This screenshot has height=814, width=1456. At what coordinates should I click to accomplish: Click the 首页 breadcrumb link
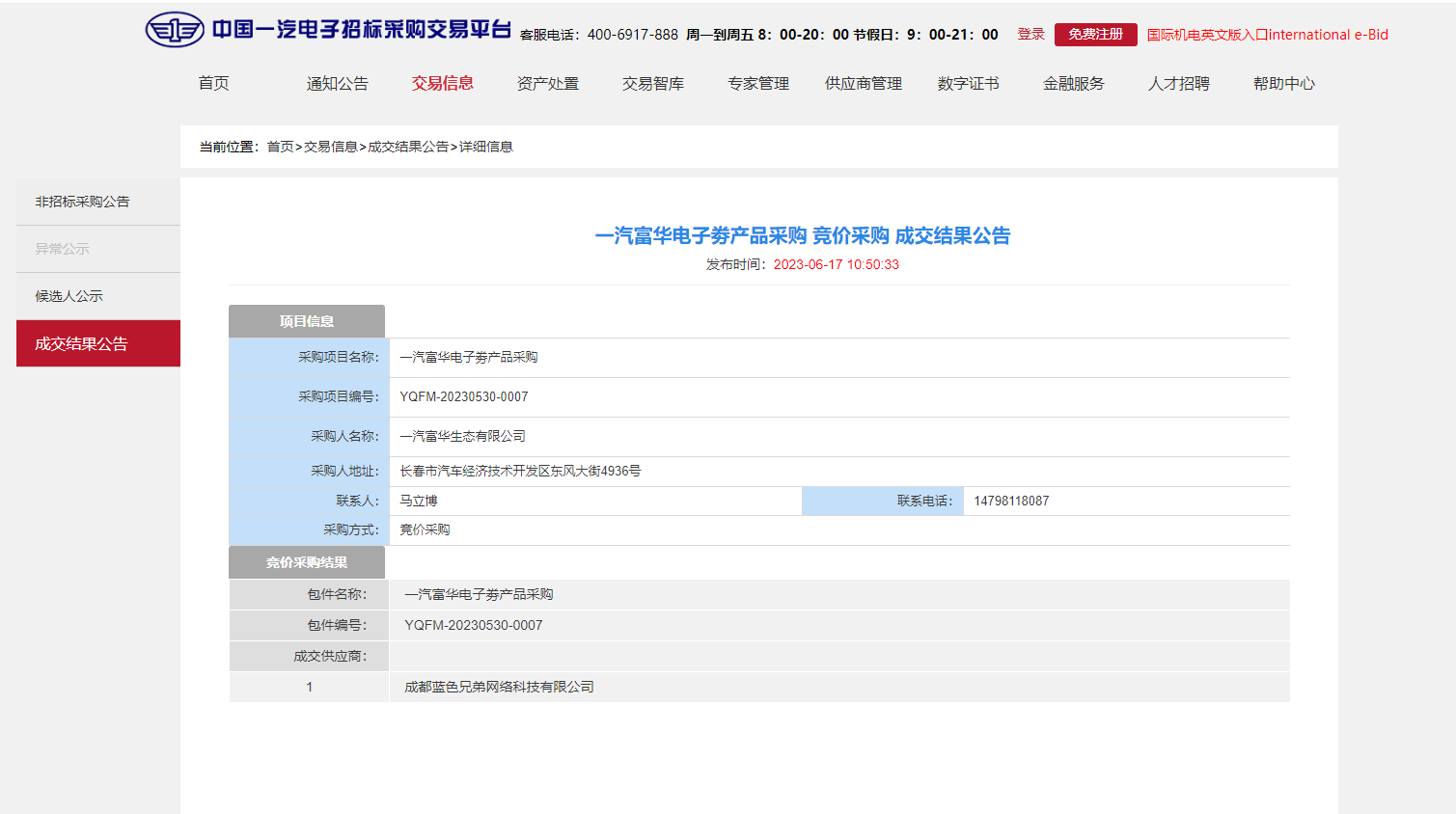coord(280,147)
